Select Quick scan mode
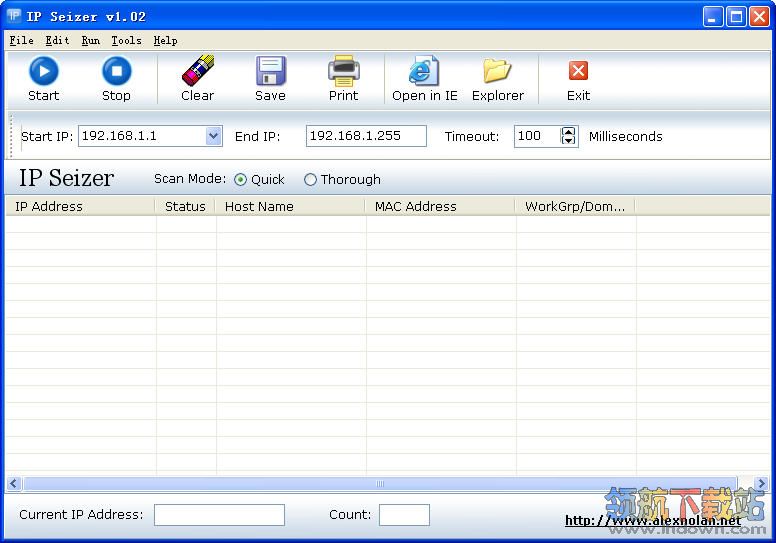This screenshot has width=776, height=543. click(x=241, y=180)
